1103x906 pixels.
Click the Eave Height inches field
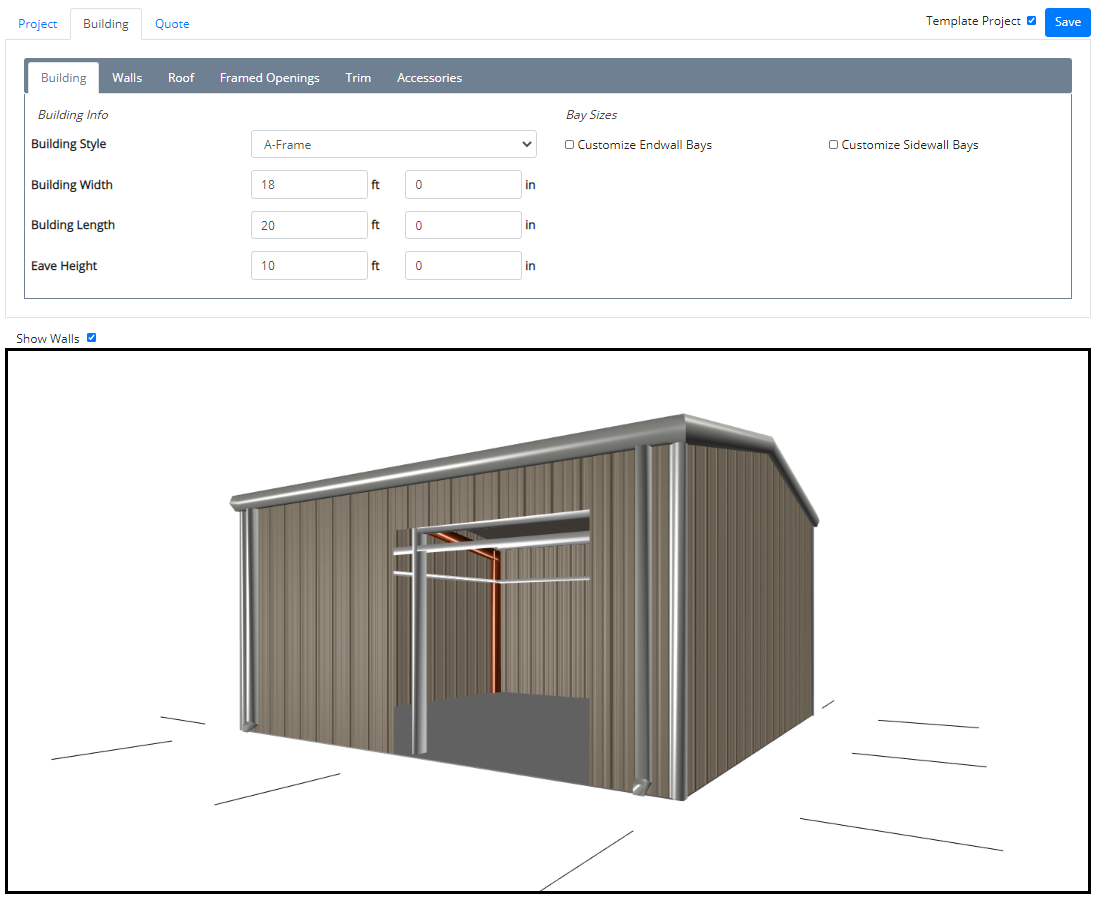pyautogui.click(x=463, y=266)
